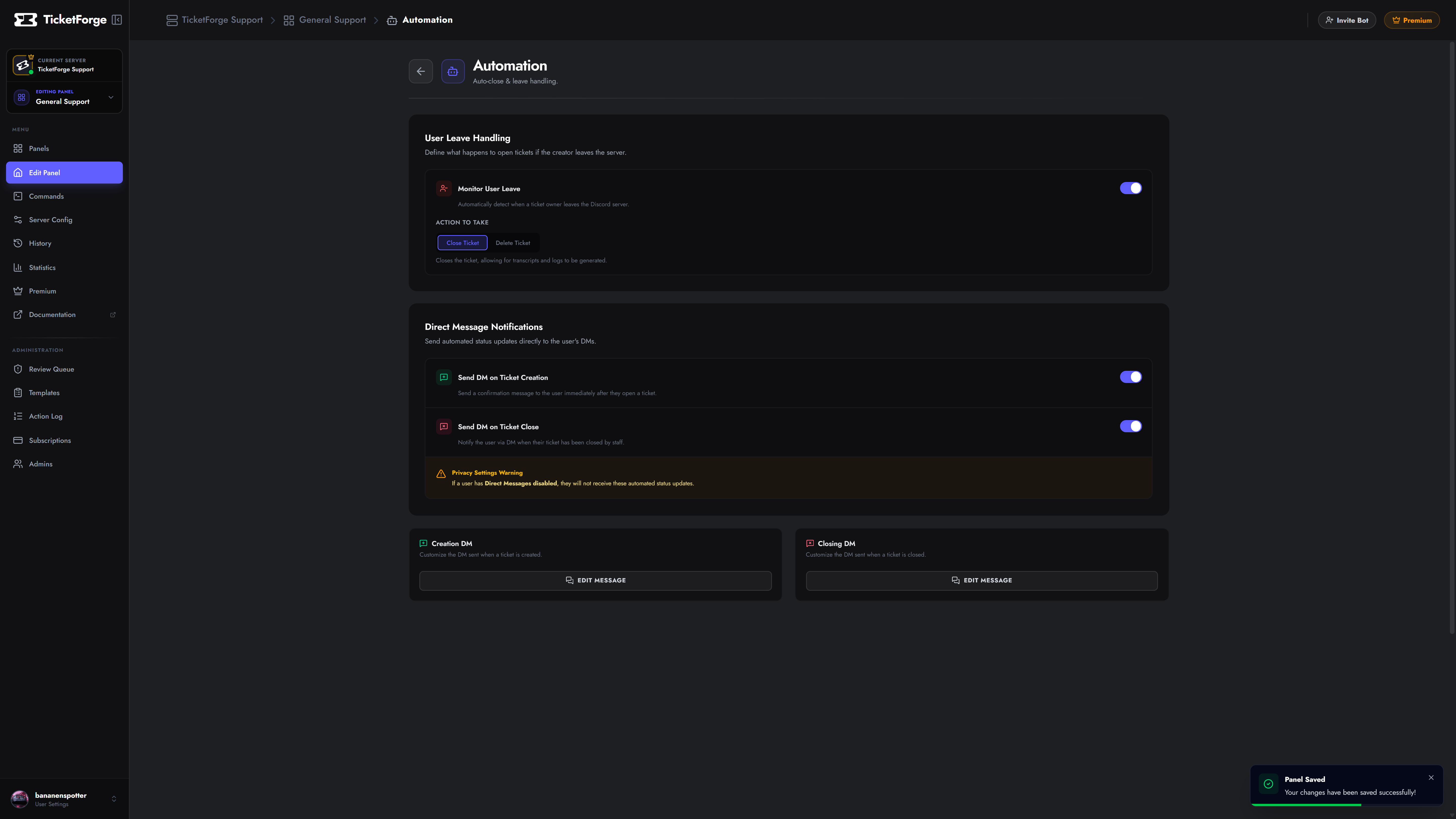Click the Automation breadcrumb item
Image resolution: width=1456 pixels, height=819 pixels.
click(x=419, y=20)
